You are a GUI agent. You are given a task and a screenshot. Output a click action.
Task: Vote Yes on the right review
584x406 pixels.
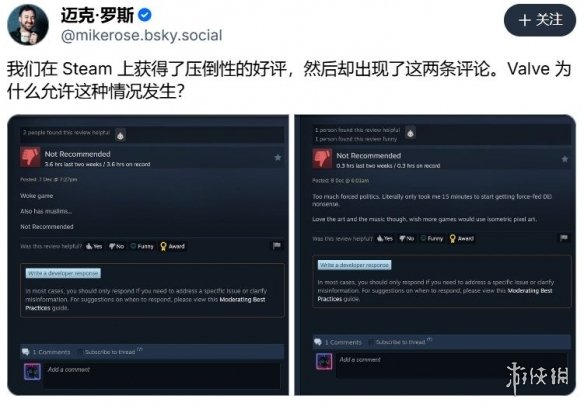(385, 238)
